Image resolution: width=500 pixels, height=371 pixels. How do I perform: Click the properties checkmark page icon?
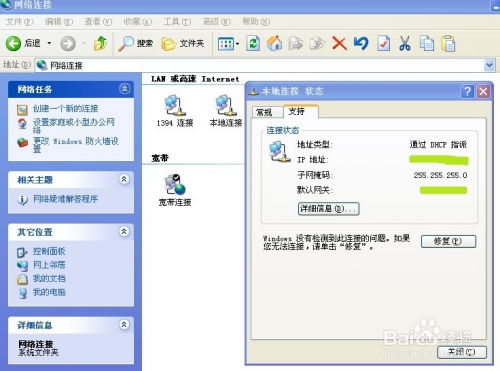click(x=383, y=44)
